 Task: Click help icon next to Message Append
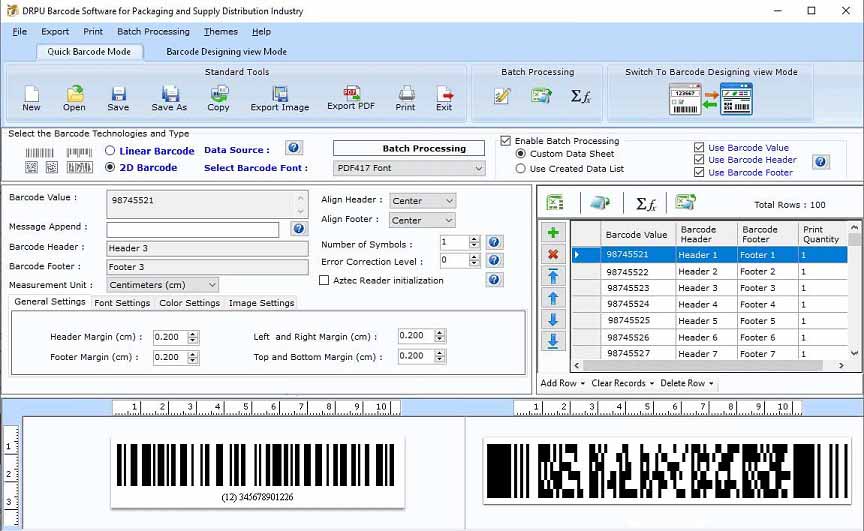[x=299, y=229]
